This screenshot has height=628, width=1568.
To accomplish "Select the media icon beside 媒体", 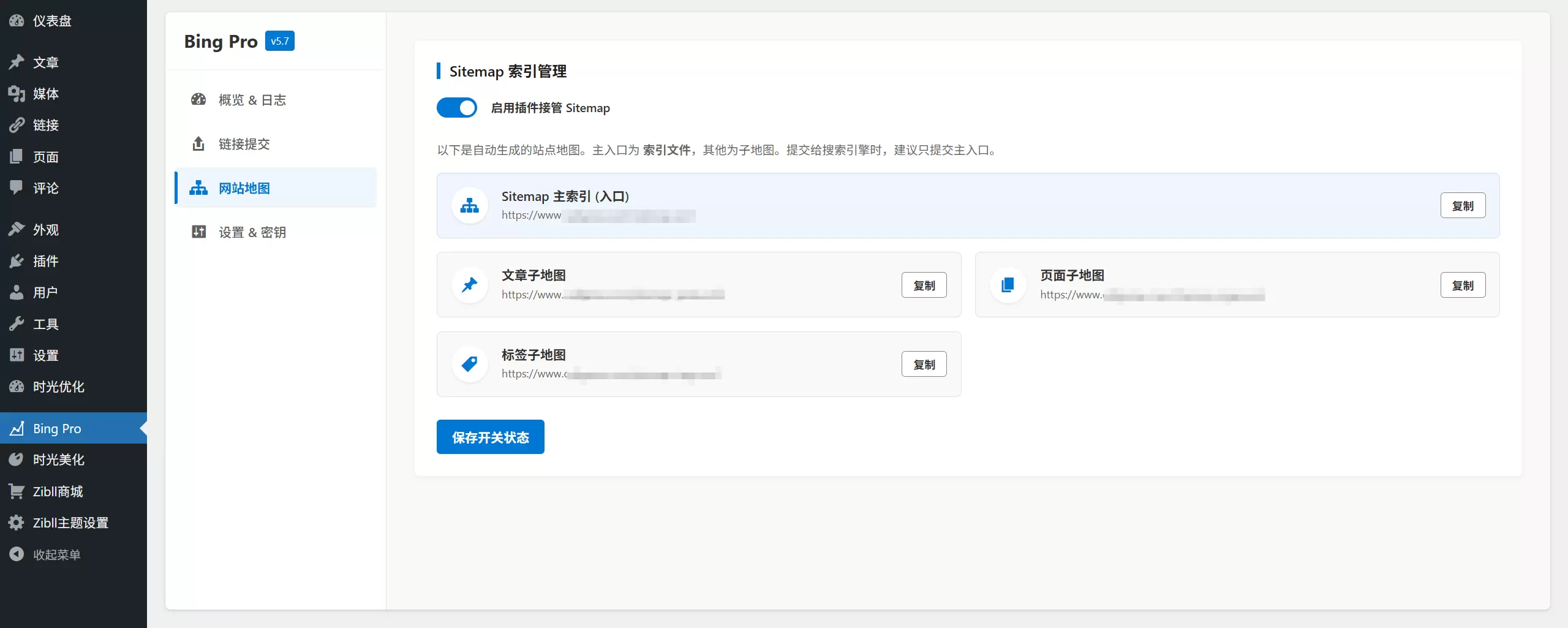I will point(17,94).
